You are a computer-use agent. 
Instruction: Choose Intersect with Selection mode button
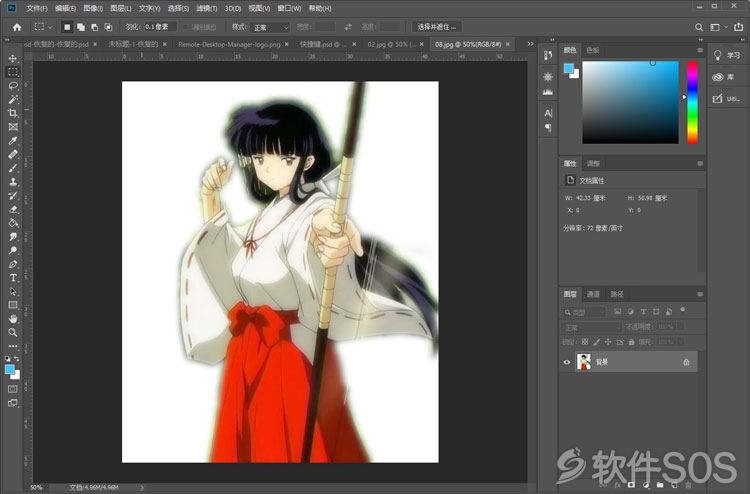(109, 27)
